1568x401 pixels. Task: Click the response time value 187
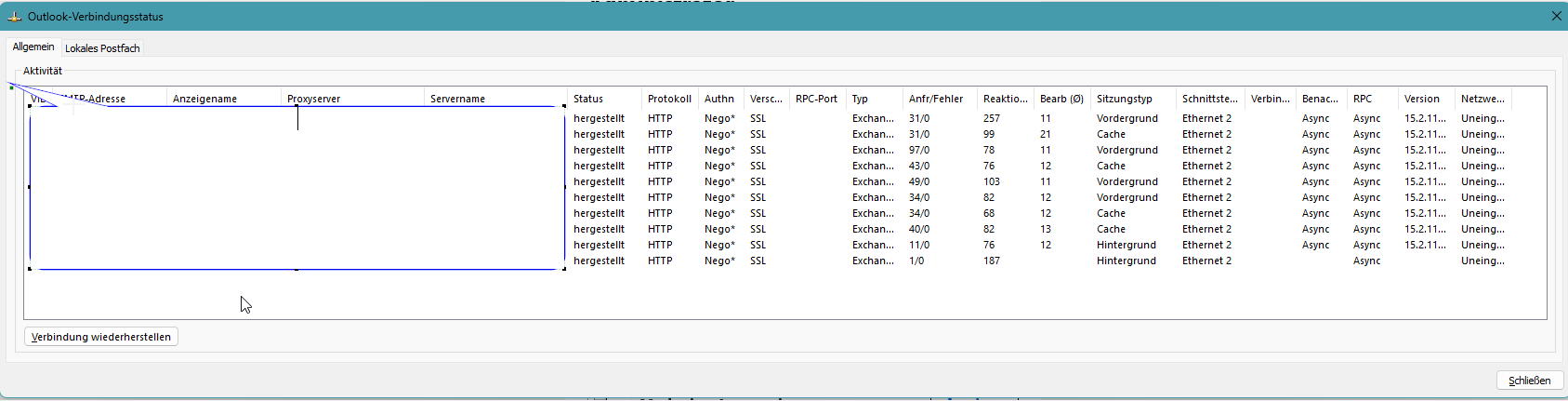[x=992, y=261]
